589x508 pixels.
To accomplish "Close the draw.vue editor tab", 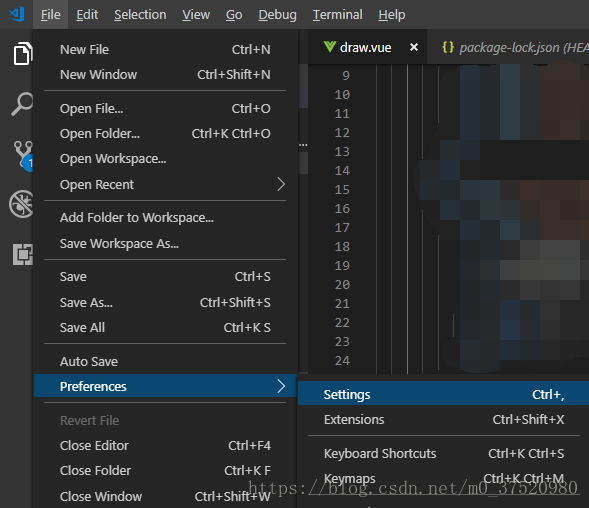I will [x=414, y=47].
